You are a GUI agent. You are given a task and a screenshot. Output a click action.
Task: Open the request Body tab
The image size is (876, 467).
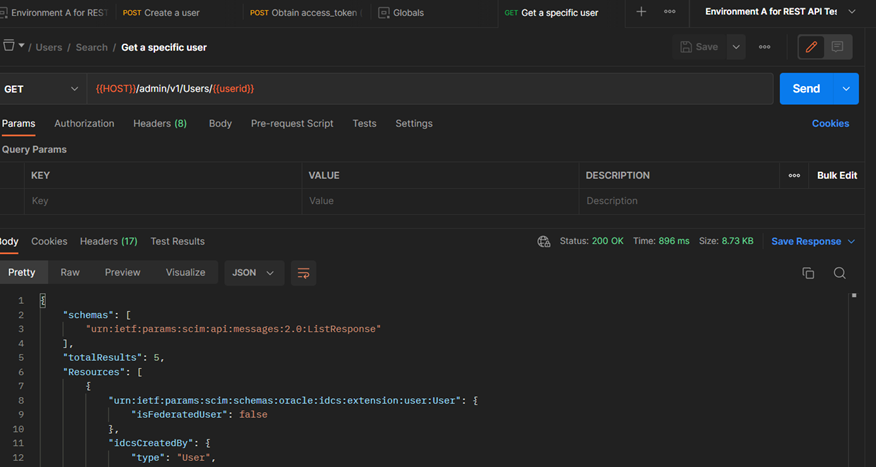pyautogui.click(x=220, y=123)
